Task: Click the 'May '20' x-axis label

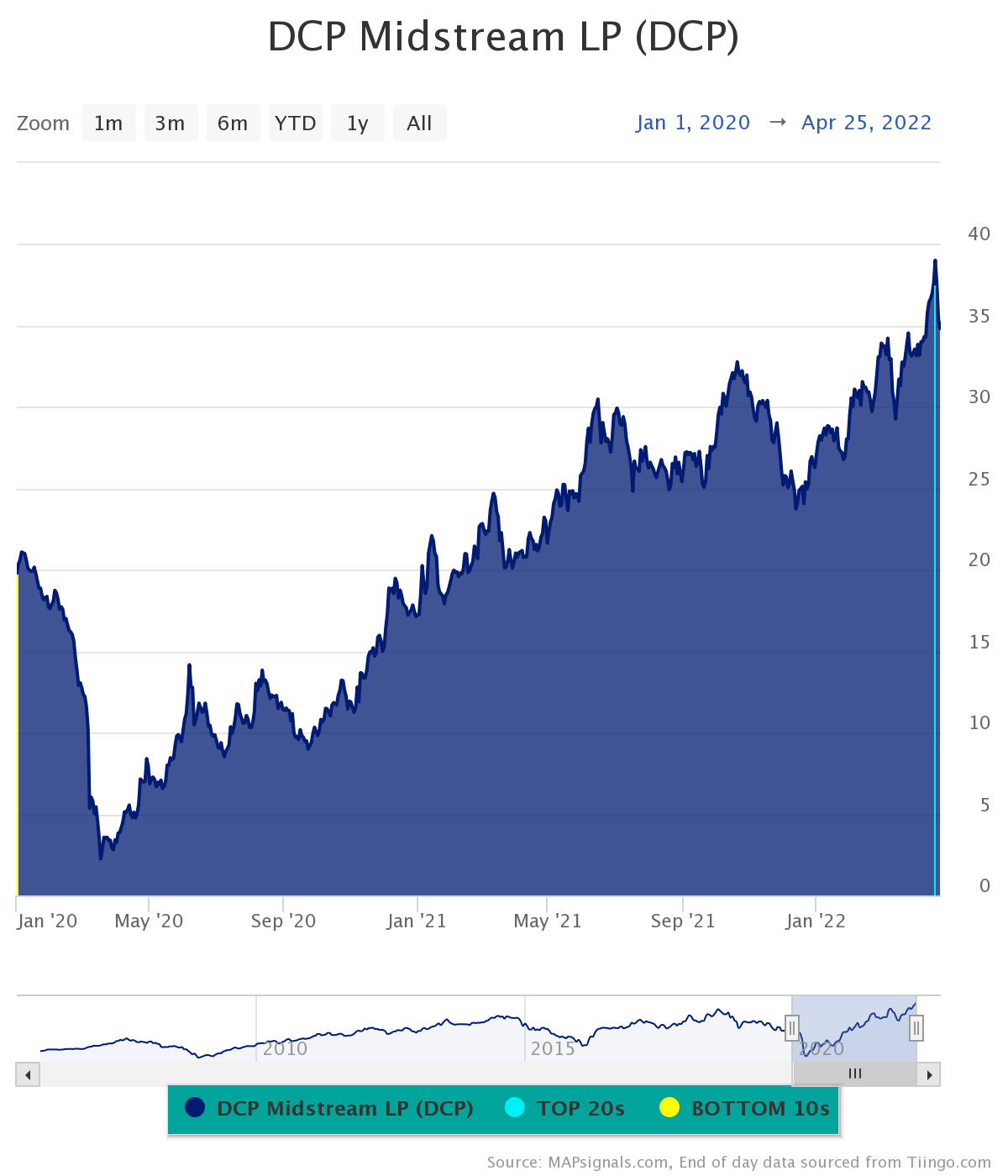Action: click(x=149, y=921)
